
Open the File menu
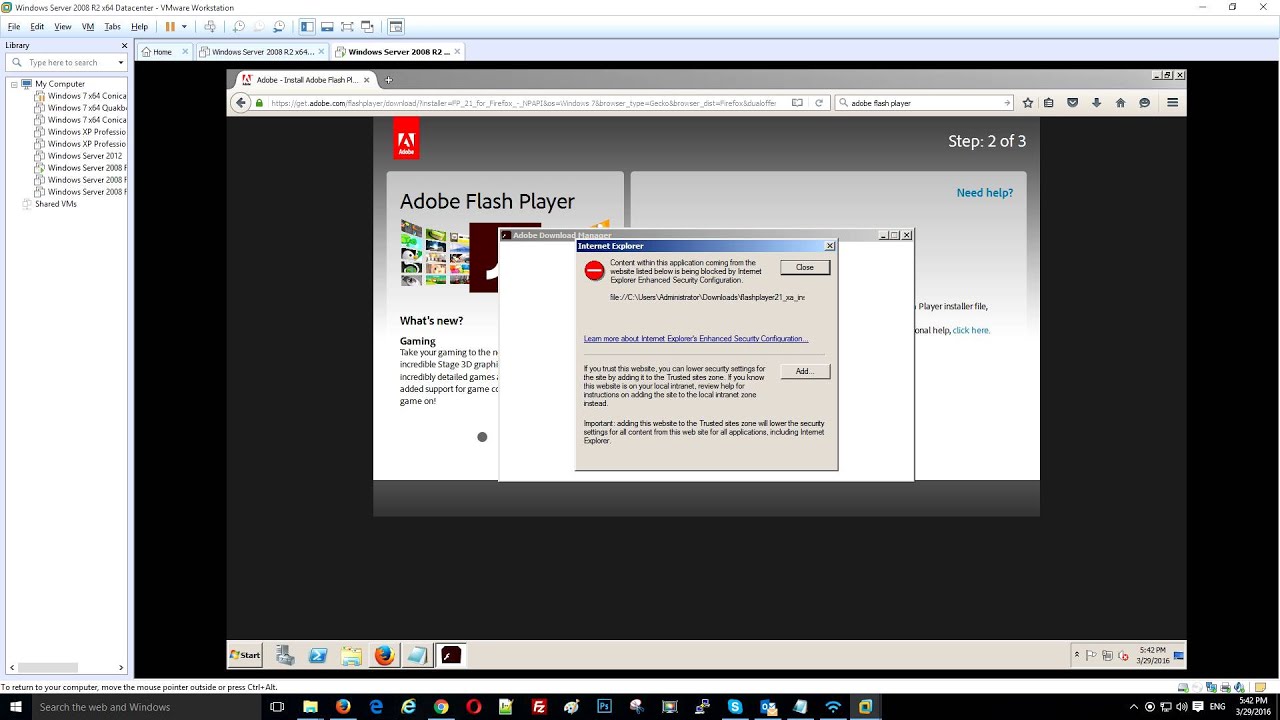(x=14, y=27)
